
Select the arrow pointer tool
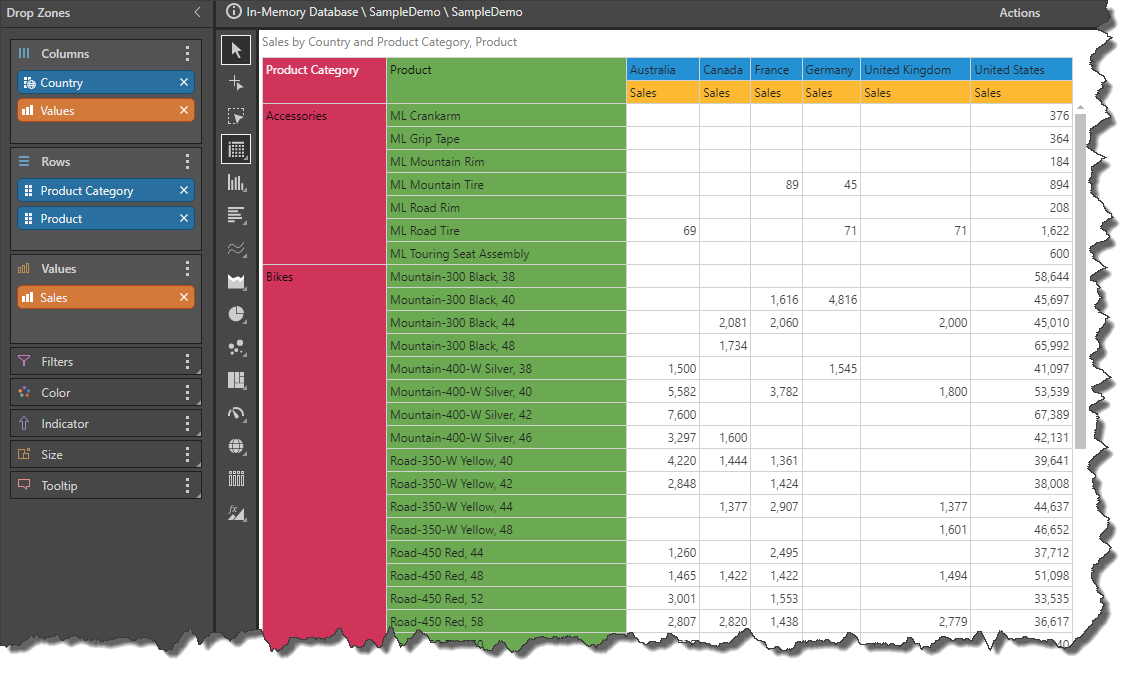pos(236,49)
